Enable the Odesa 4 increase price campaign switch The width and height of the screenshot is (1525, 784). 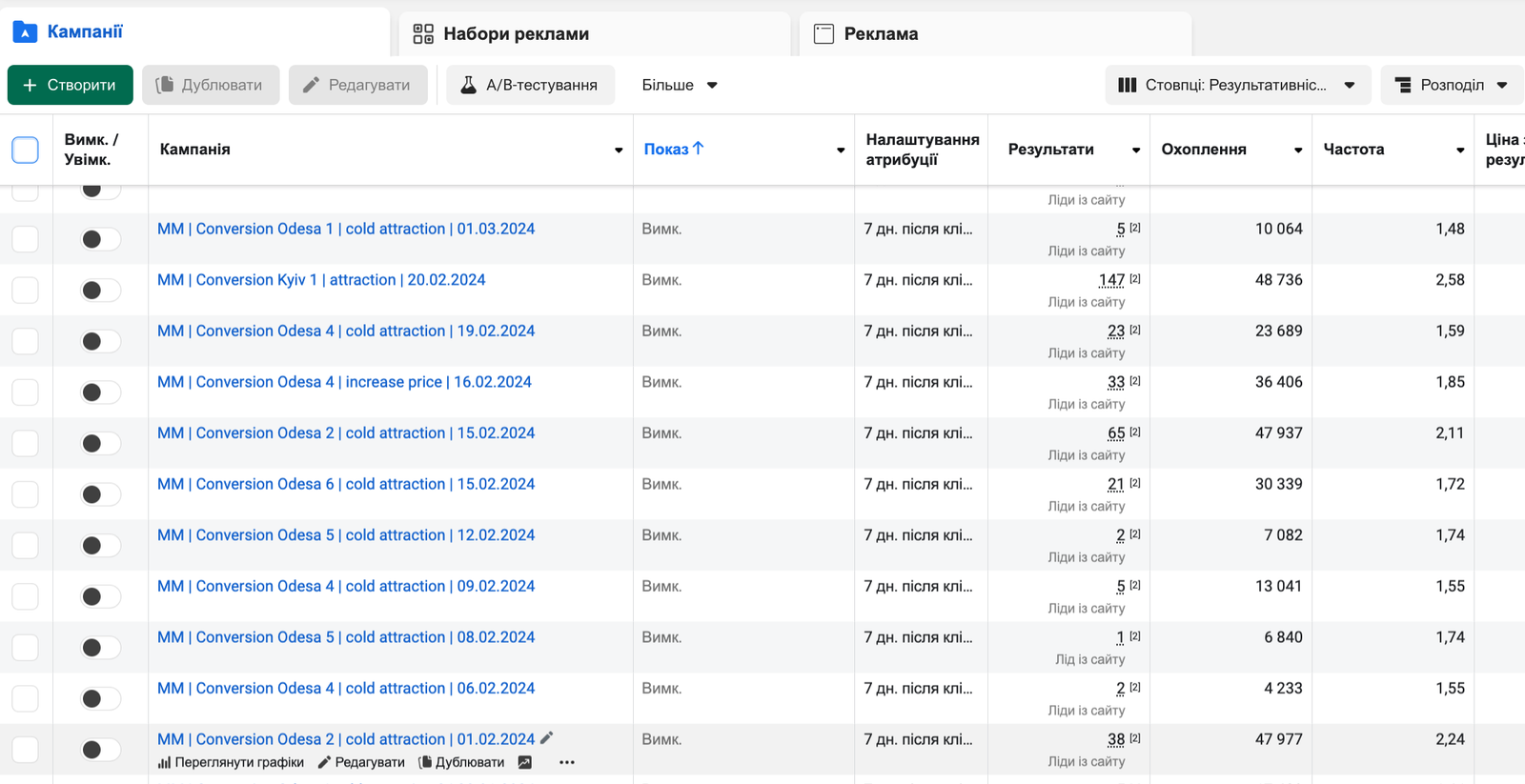pyautogui.click(x=100, y=392)
